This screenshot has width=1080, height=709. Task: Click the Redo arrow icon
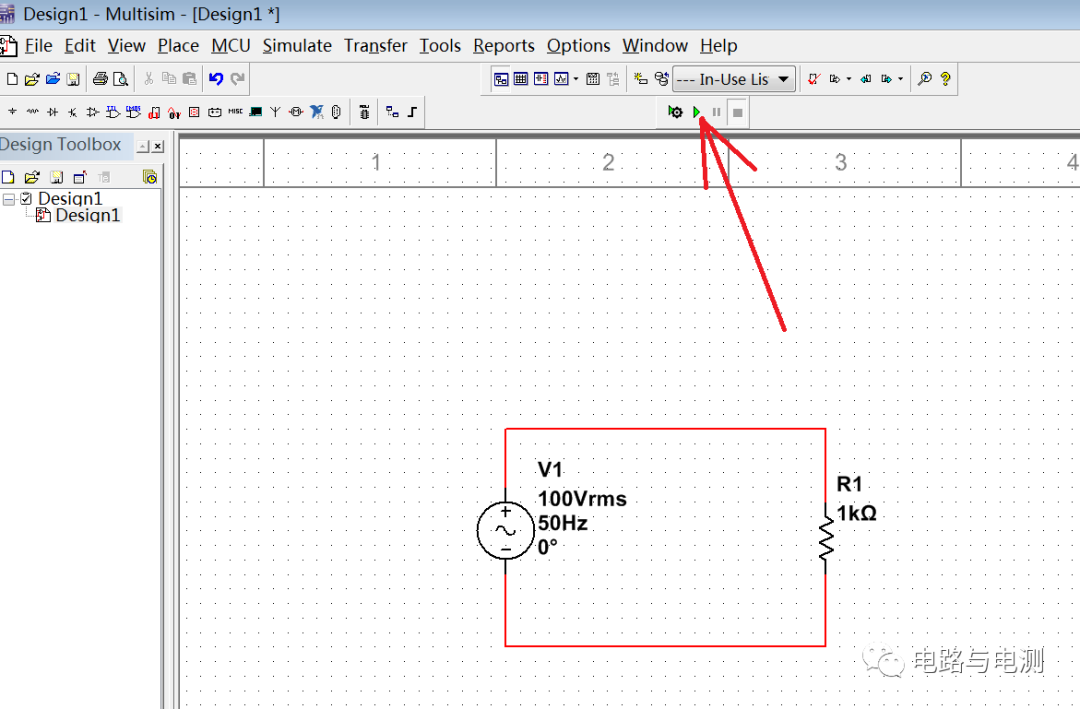tap(238, 79)
